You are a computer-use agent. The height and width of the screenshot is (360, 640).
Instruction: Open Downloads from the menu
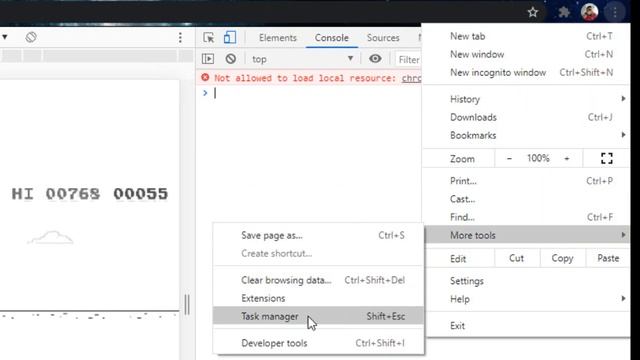point(527,117)
